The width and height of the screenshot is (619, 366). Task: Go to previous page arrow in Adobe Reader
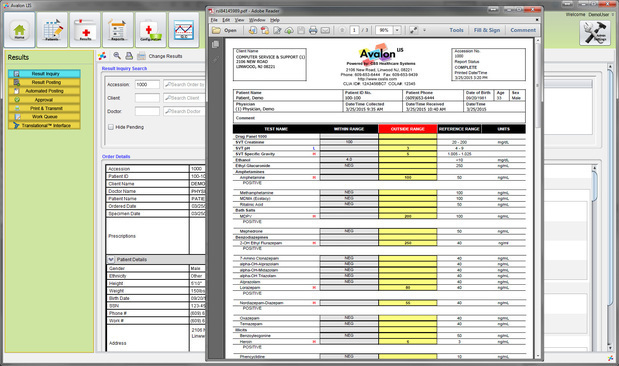coord(342,30)
